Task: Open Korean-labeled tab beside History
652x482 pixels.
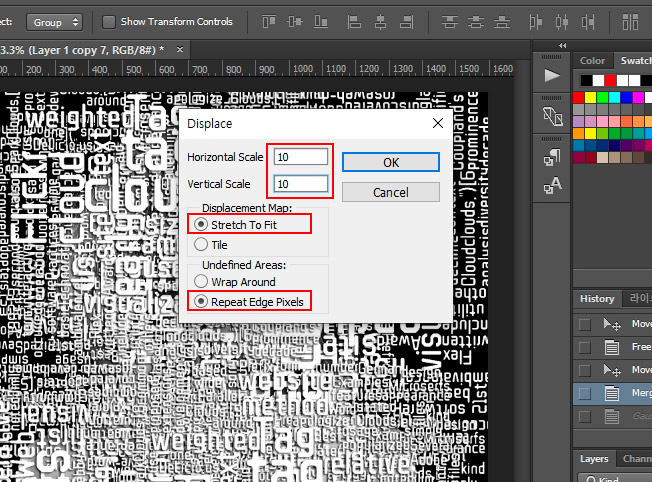Action: tap(638, 299)
